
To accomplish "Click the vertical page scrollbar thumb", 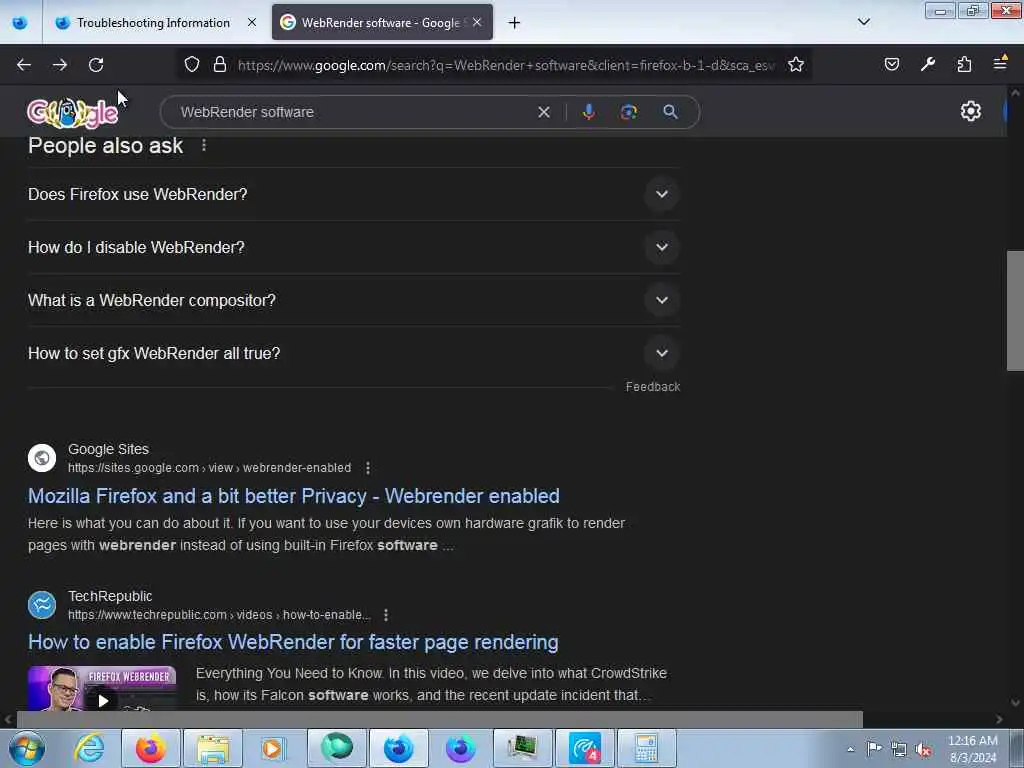I will coord(1015,310).
